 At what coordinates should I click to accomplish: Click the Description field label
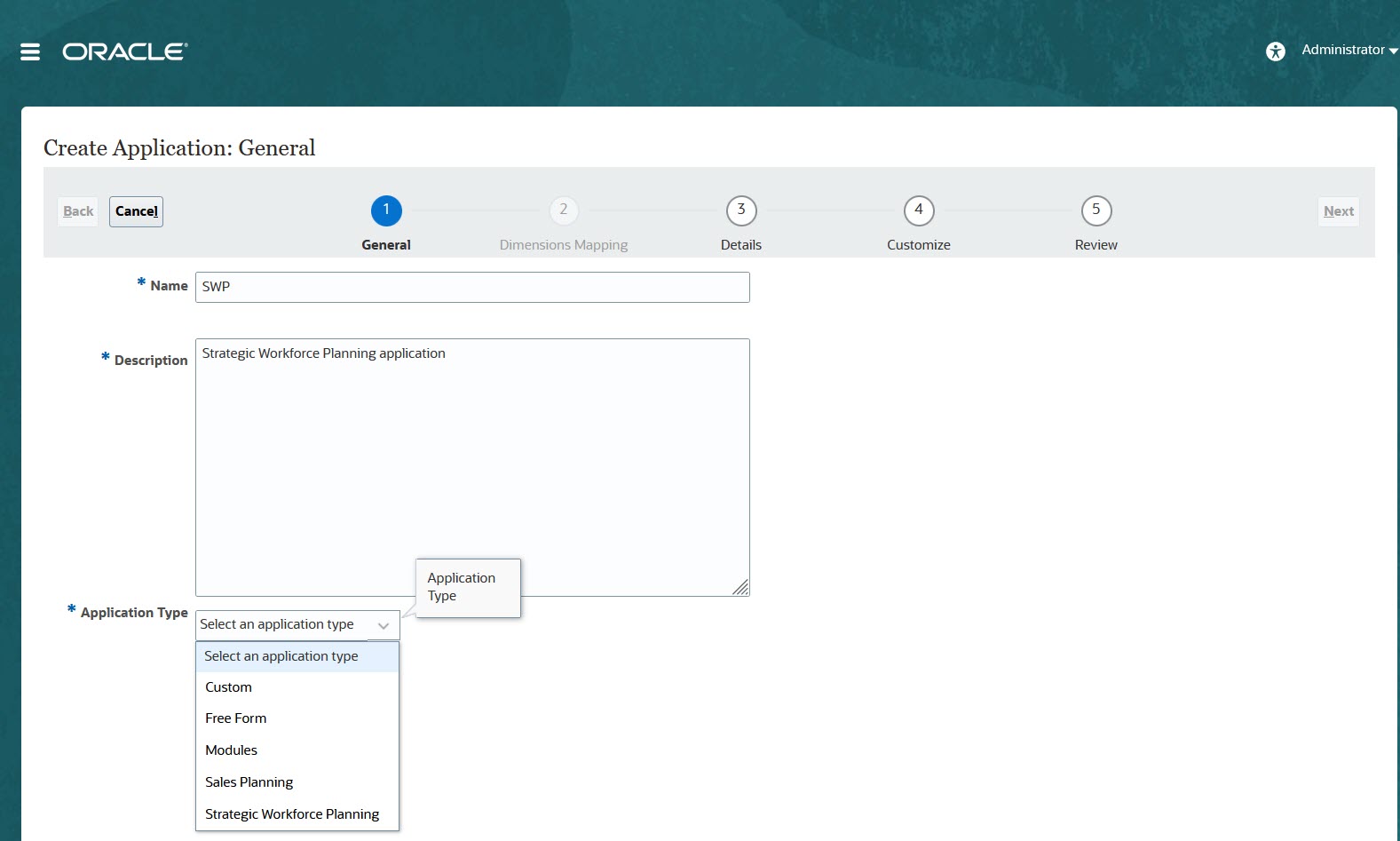tap(151, 361)
